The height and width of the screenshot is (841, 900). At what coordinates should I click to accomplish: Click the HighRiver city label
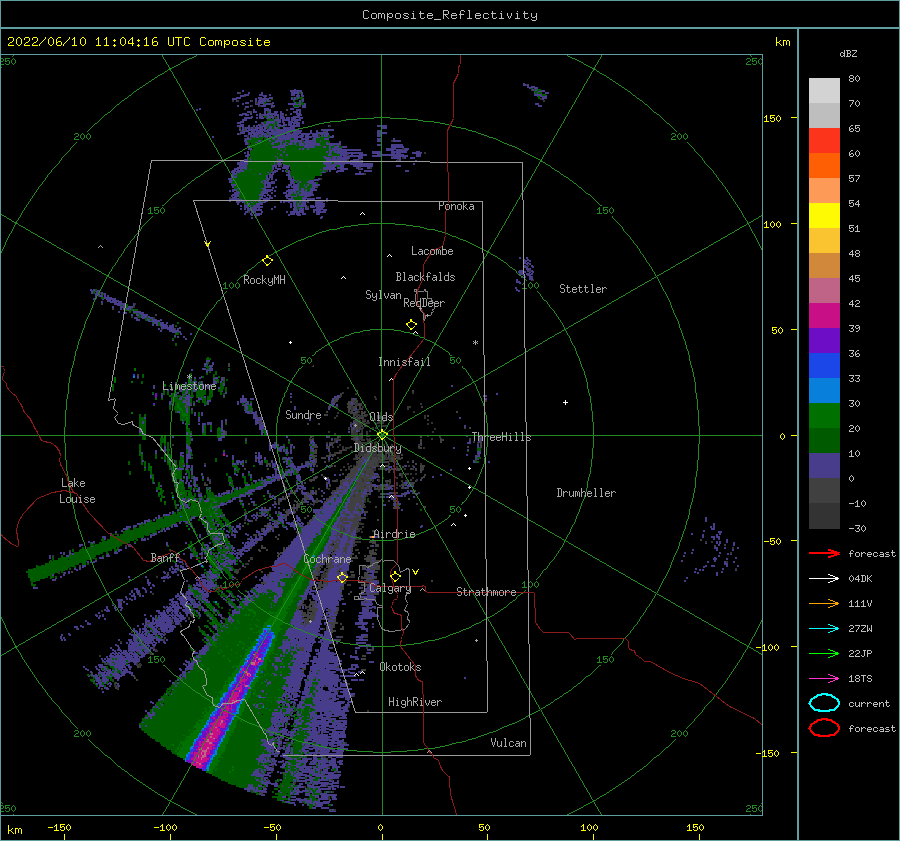[415, 702]
